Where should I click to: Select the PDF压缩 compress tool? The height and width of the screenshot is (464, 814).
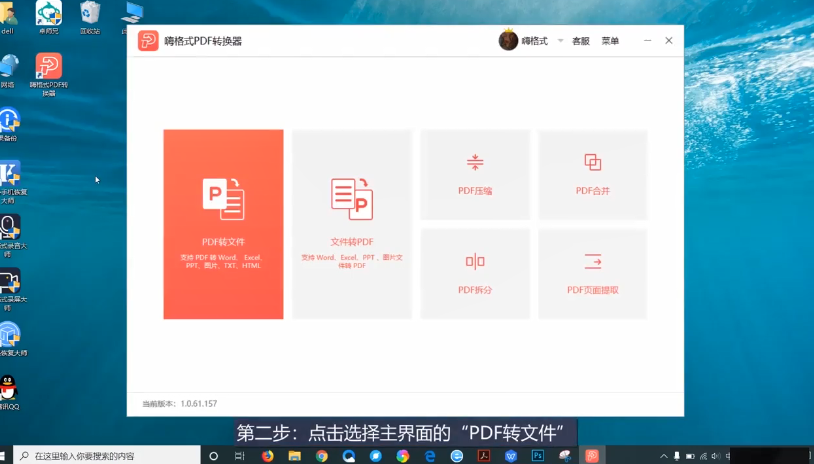[475, 174]
